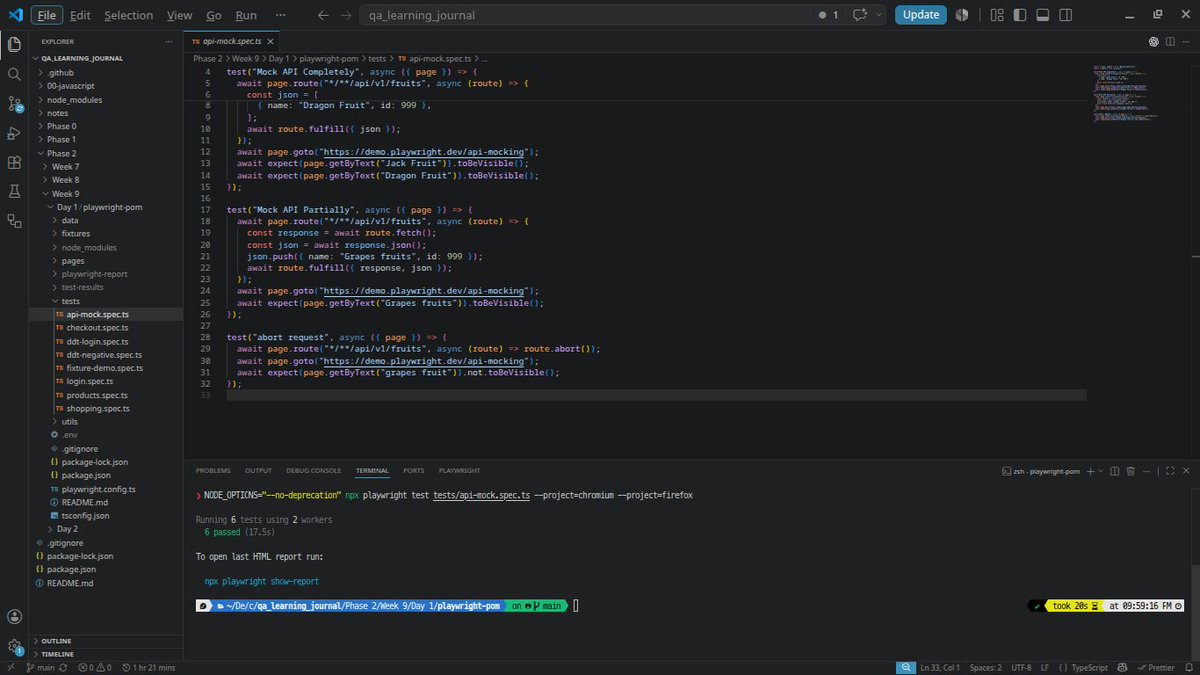
Task: Click Prettier in status bar
Action: pyautogui.click(x=1155, y=667)
